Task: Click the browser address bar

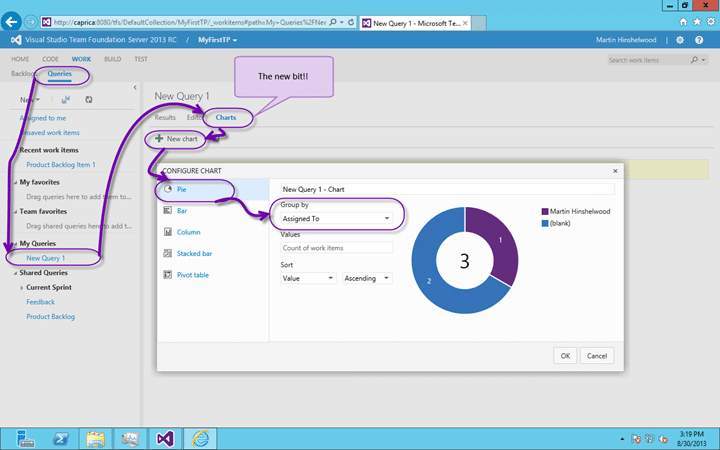Action: coord(190,22)
